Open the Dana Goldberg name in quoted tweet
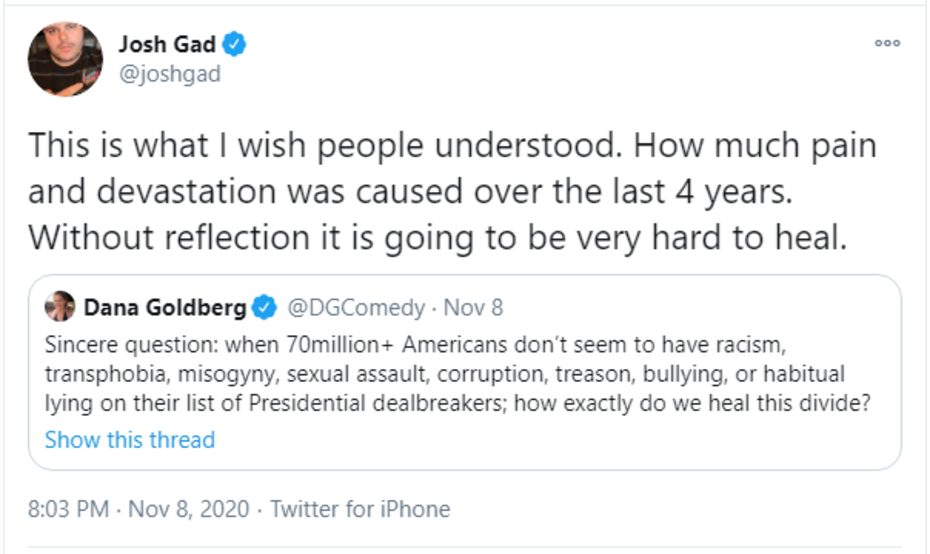This screenshot has height=554, width=930. point(165,307)
